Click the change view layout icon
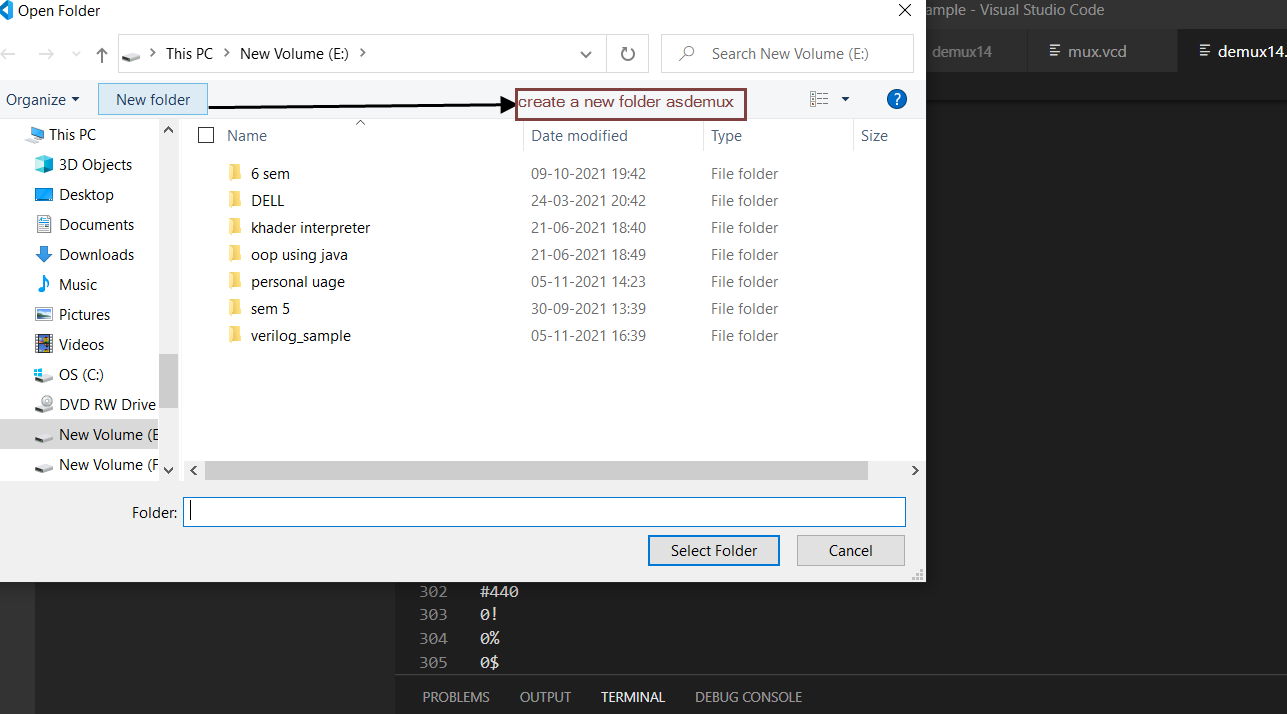Screen dimensions: 1287x714 click(x=820, y=99)
